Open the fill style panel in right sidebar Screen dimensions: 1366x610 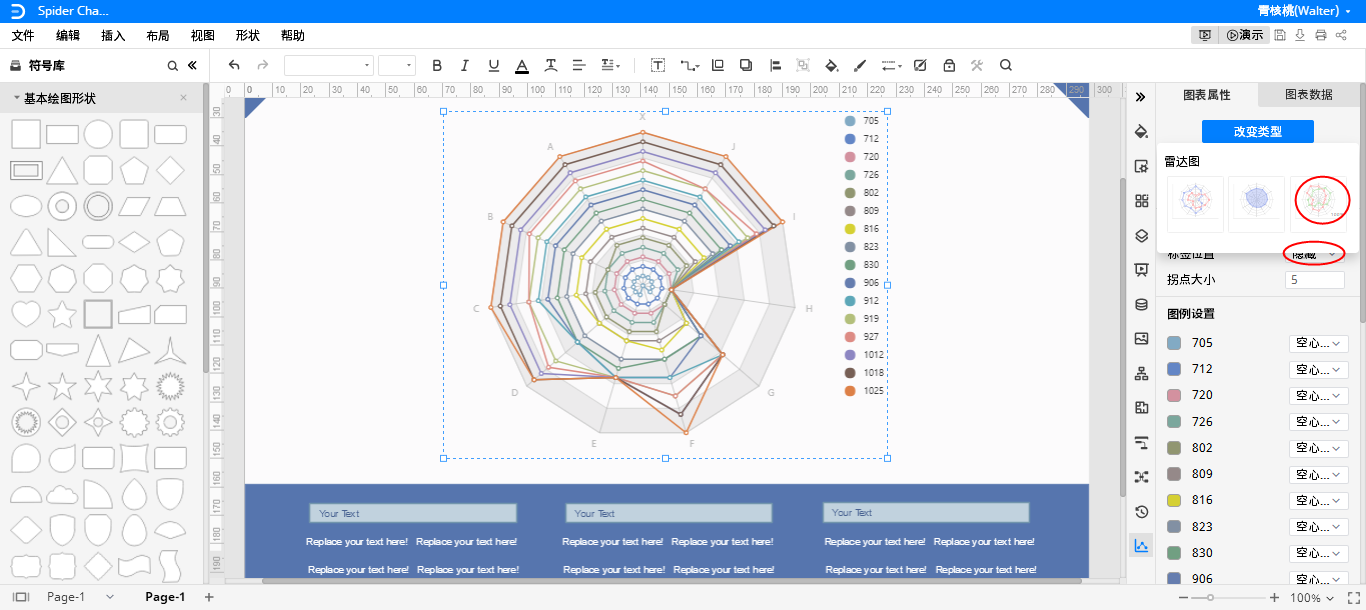(x=1142, y=132)
